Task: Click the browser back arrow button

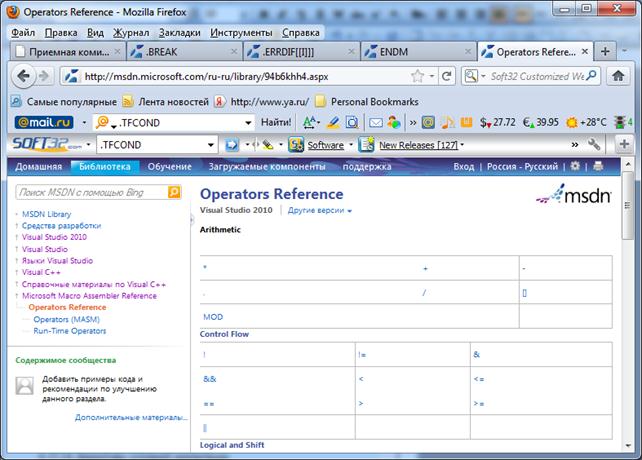Action: coord(23,76)
